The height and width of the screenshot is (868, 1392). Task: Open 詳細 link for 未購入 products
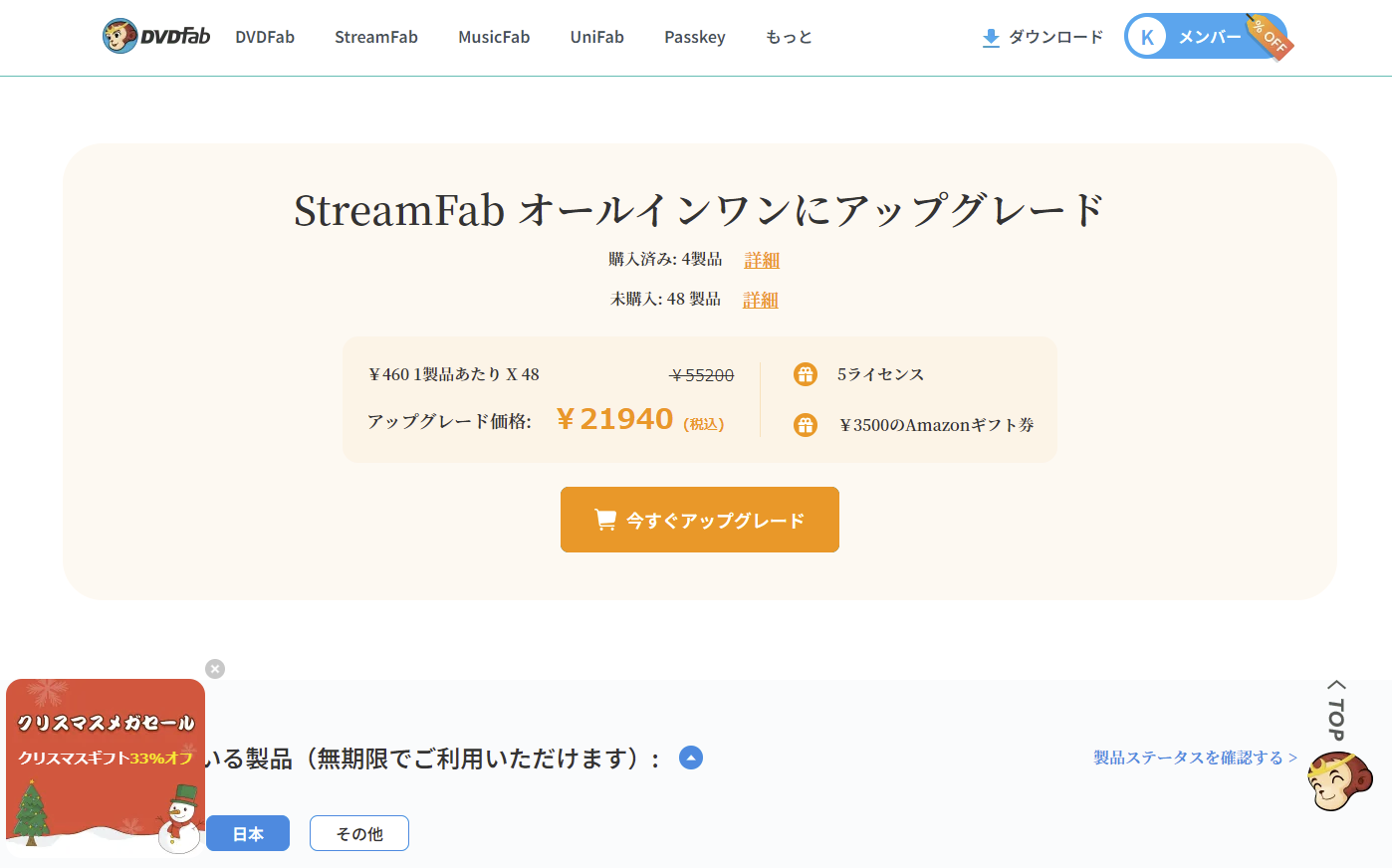[x=761, y=300]
